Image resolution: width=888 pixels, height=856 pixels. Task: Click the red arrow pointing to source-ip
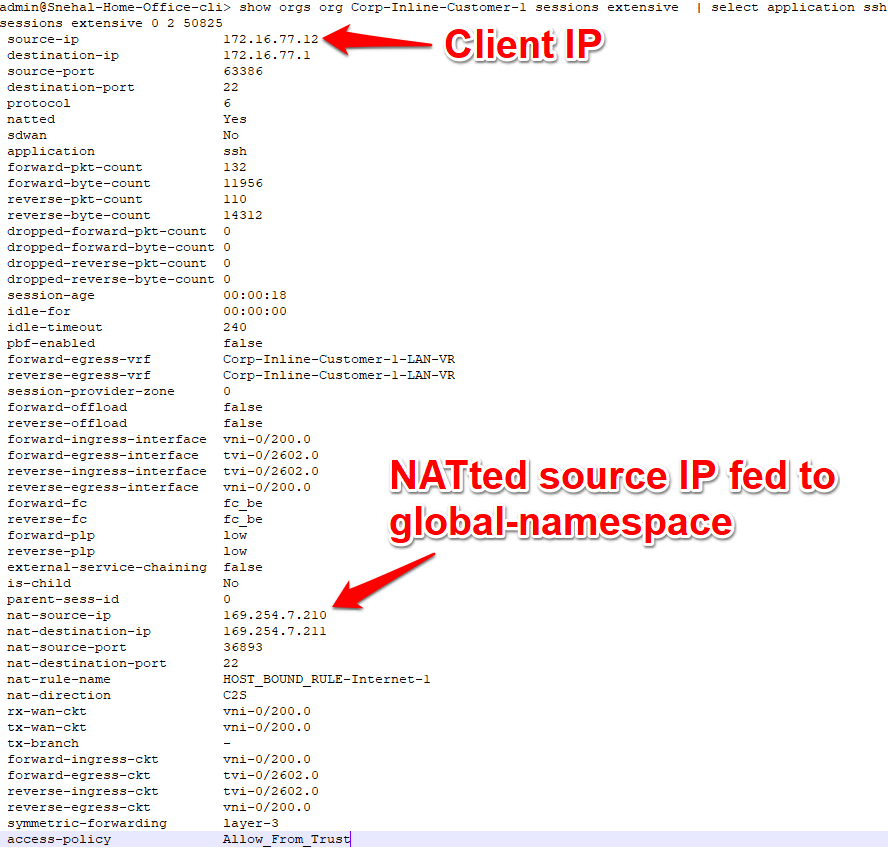[x=378, y=40]
